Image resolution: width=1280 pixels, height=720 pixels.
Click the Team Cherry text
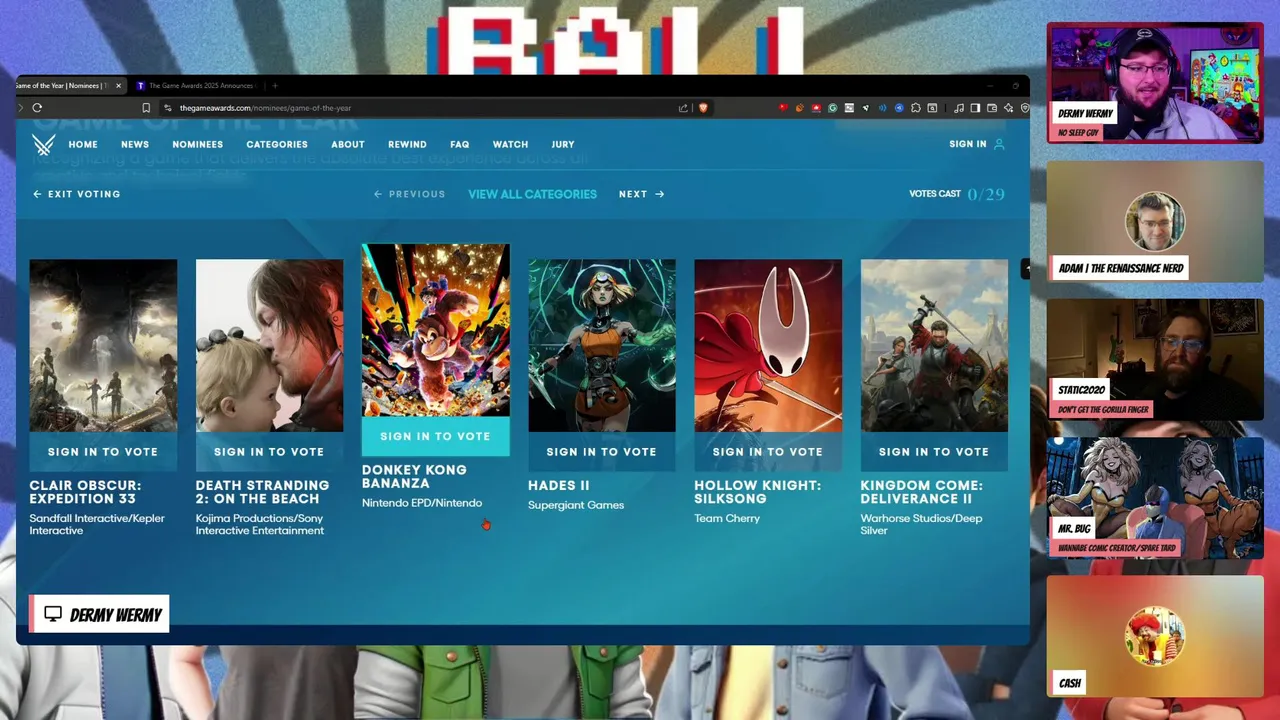(727, 518)
